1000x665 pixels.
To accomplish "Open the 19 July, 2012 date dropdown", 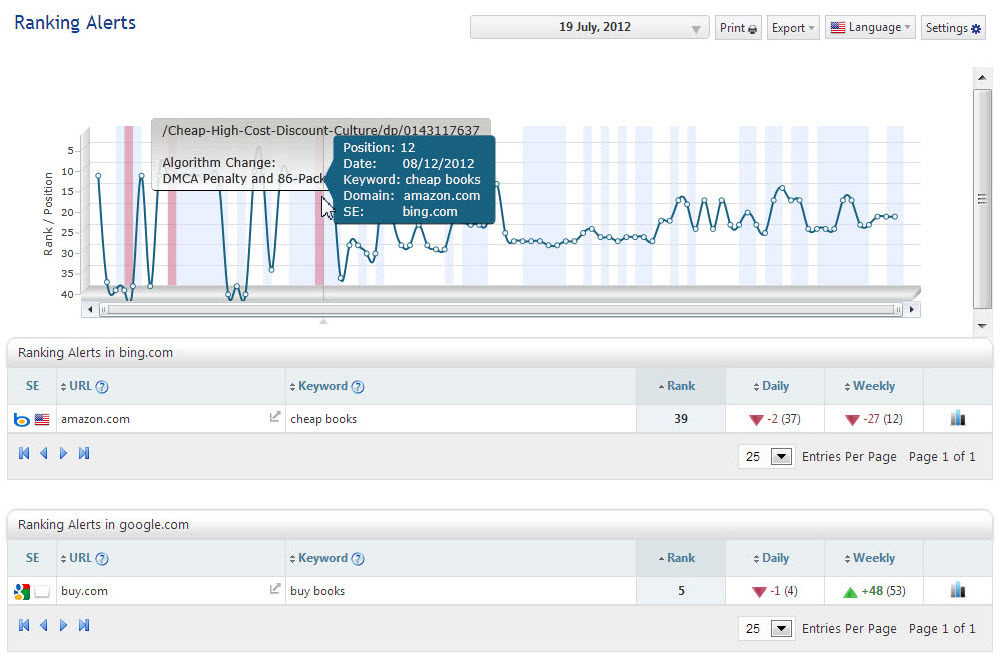I will pyautogui.click(x=589, y=28).
